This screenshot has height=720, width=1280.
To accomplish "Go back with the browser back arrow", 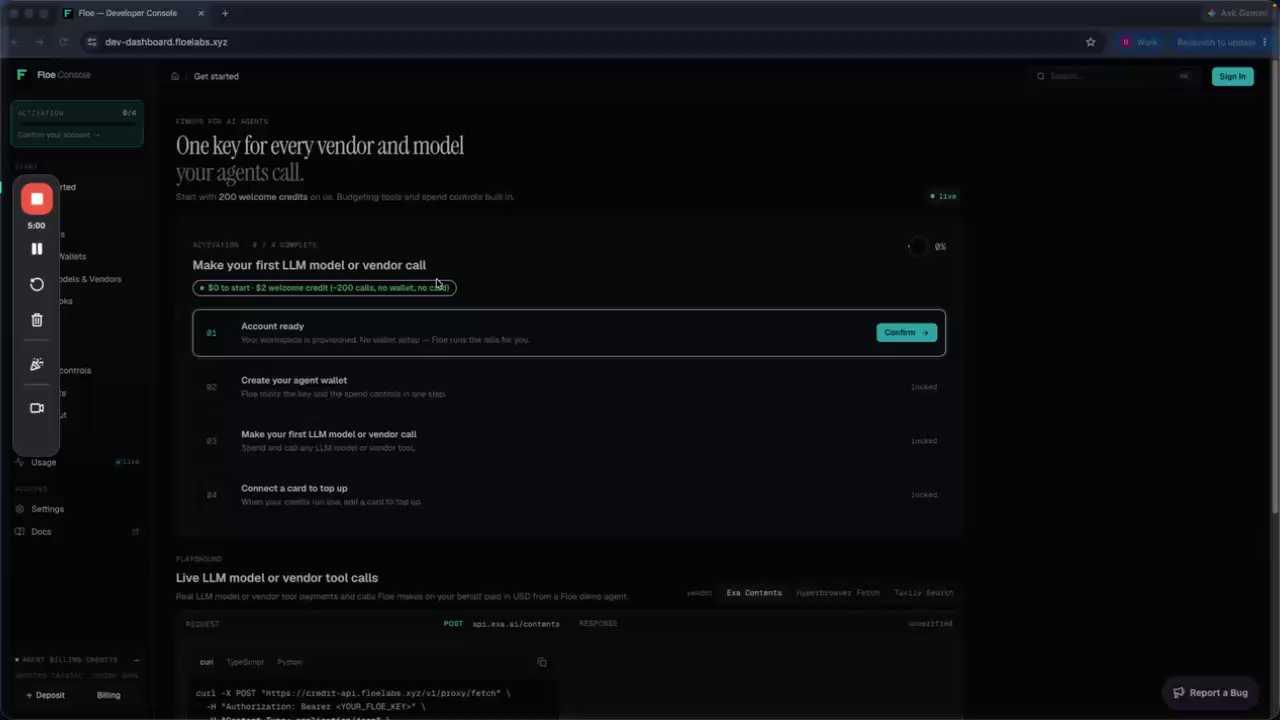I will click(x=15, y=42).
